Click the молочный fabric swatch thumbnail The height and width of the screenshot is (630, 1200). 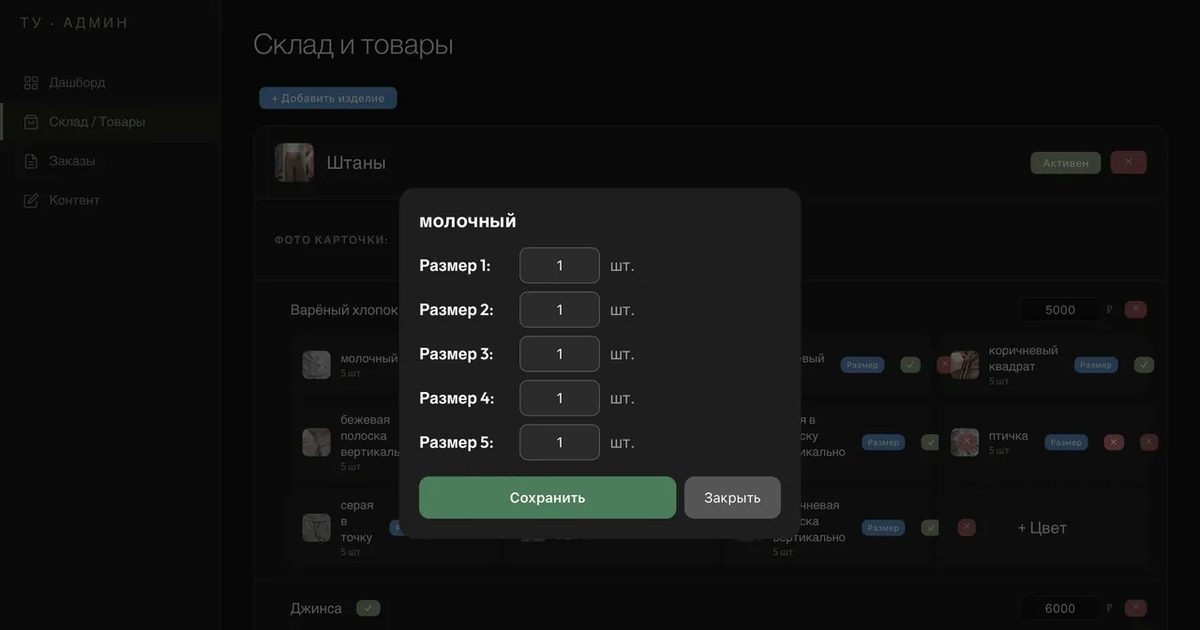317,364
